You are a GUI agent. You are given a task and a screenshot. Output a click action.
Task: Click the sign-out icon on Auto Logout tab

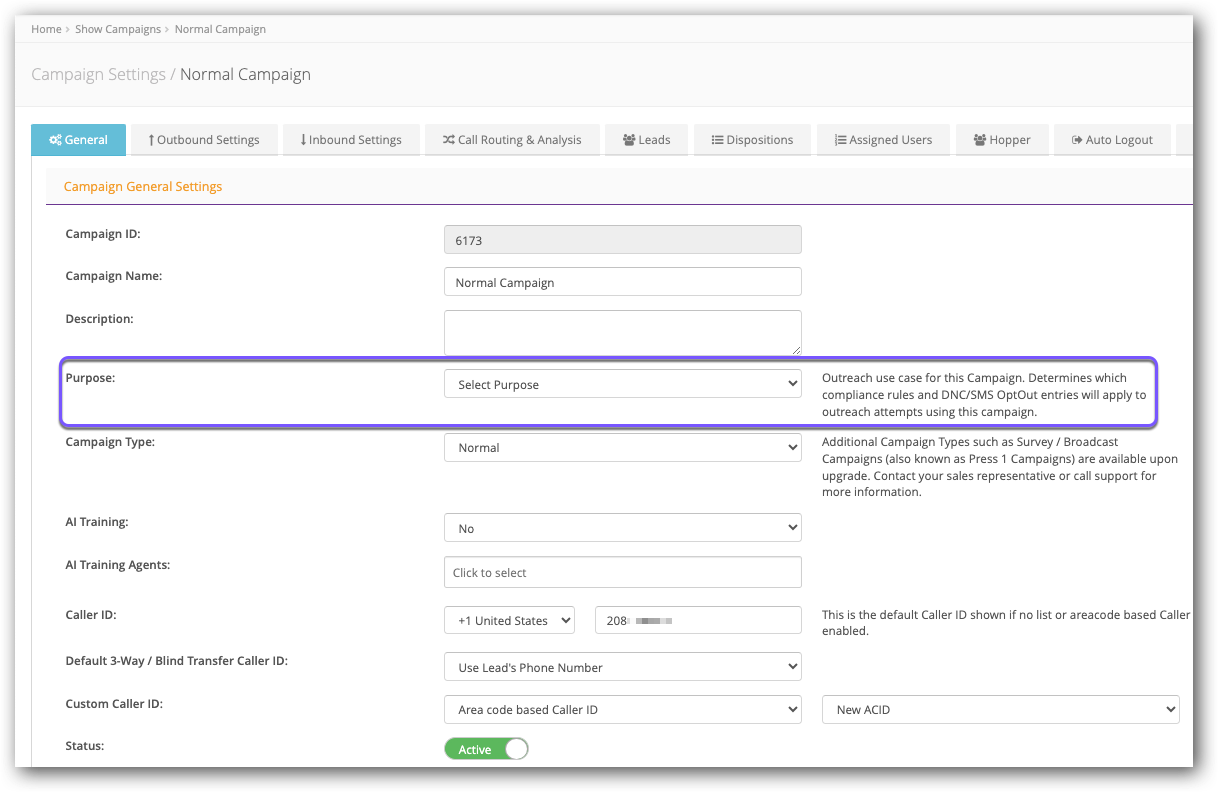(x=1077, y=140)
